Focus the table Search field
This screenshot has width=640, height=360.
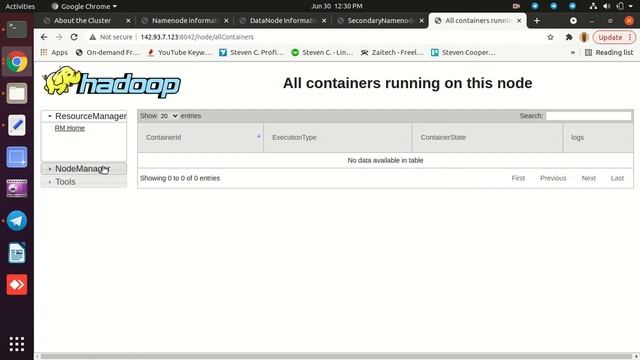pyautogui.click(x=589, y=116)
